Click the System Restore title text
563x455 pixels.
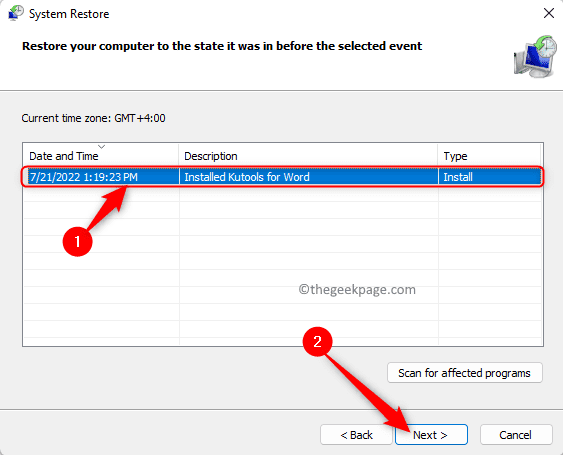69,14
